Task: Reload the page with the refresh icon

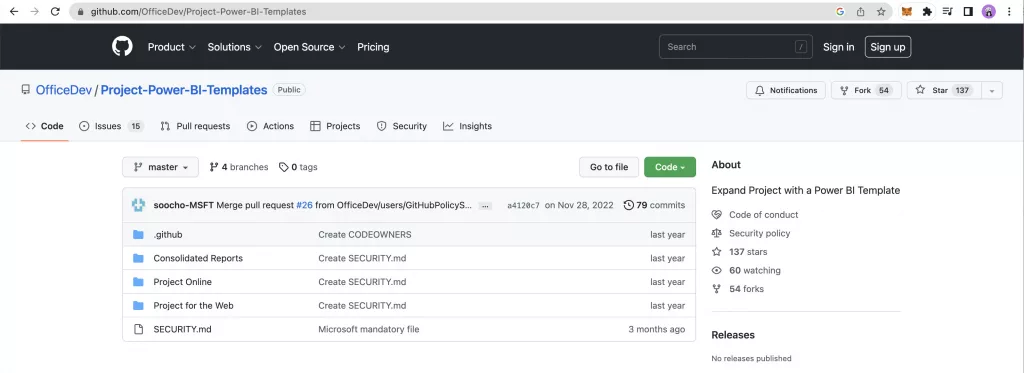Action: [x=56, y=12]
